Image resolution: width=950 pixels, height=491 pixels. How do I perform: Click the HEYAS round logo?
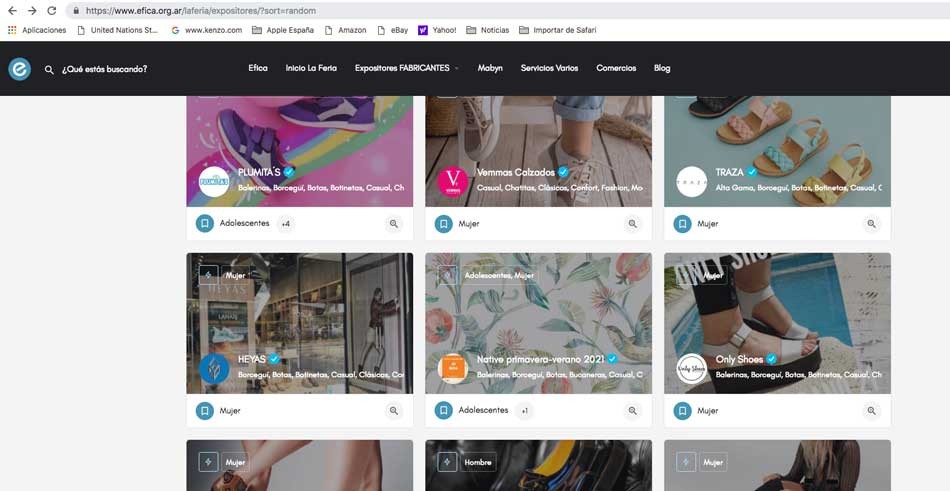(x=214, y=369)
